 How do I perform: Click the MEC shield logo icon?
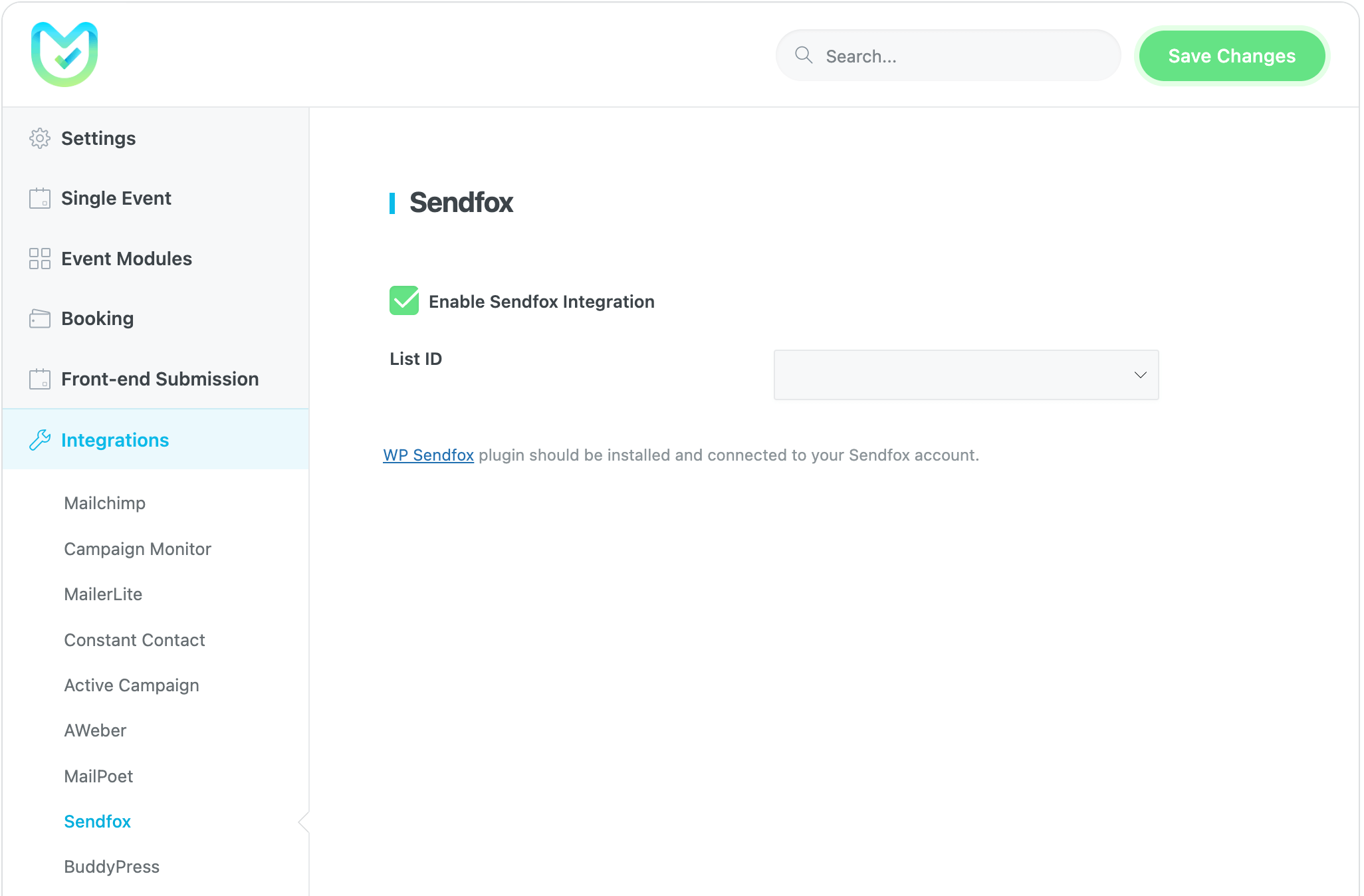(x=64, y=55)
